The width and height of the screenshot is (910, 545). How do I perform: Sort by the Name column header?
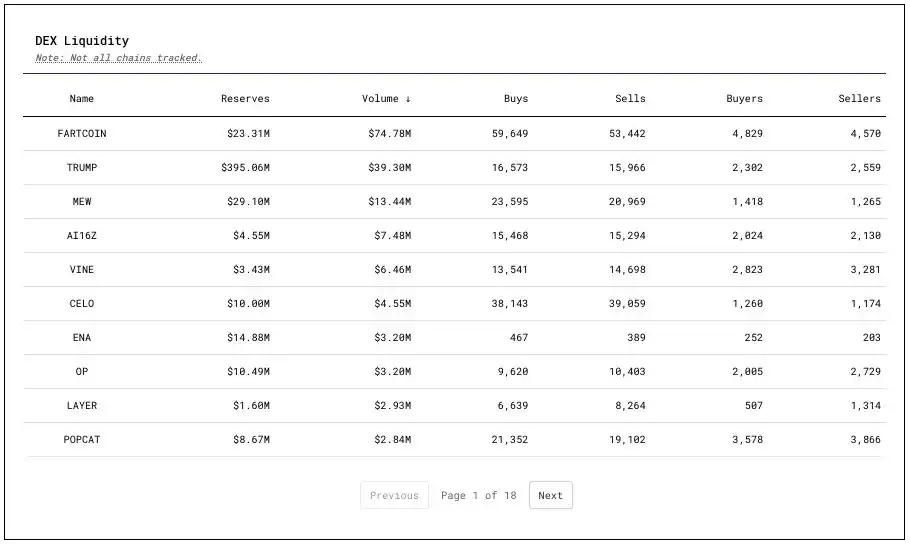point(82,99)
